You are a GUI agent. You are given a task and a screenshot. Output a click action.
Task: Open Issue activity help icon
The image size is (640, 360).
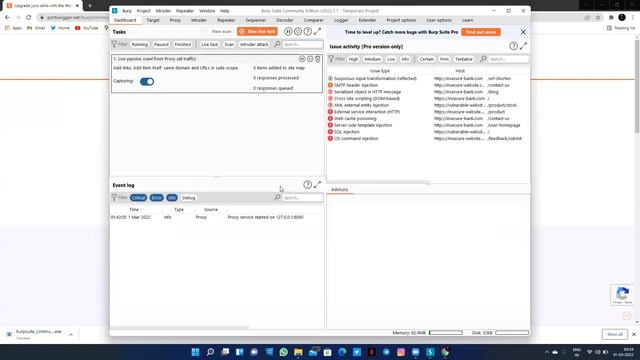point(513,46)
